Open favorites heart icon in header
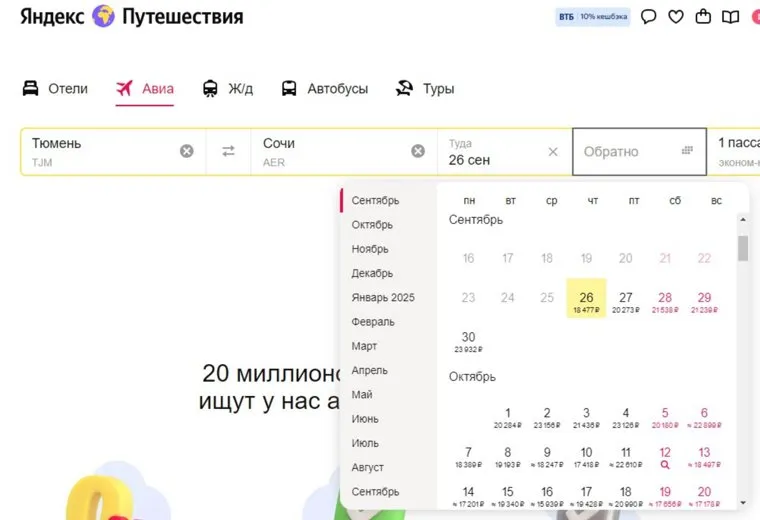760x520 pixels. pos(676,17)
